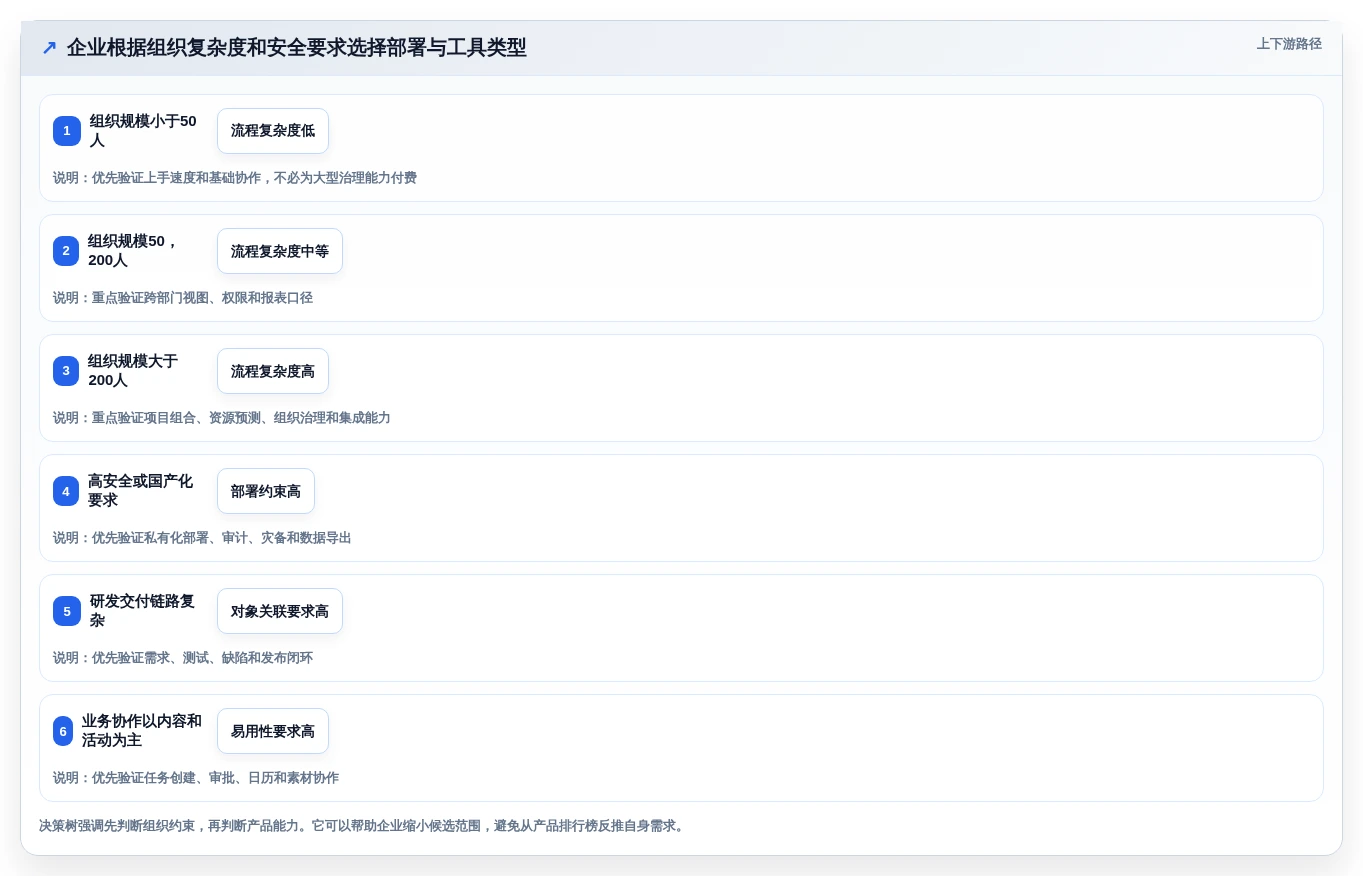Click the note about 项目组合、资源预测
This screenshot has height=876, width=1363.
tap(222, 418)
